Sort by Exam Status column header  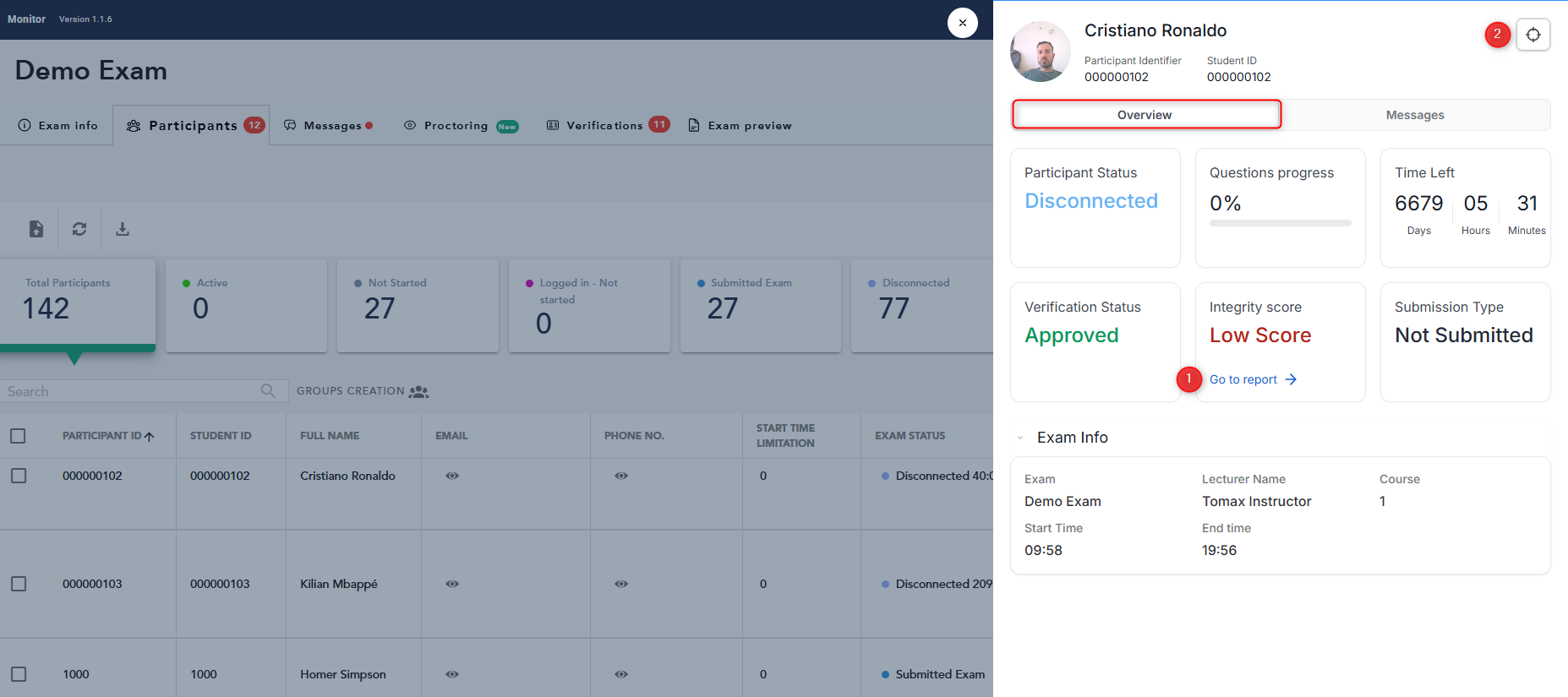(910, 436)
